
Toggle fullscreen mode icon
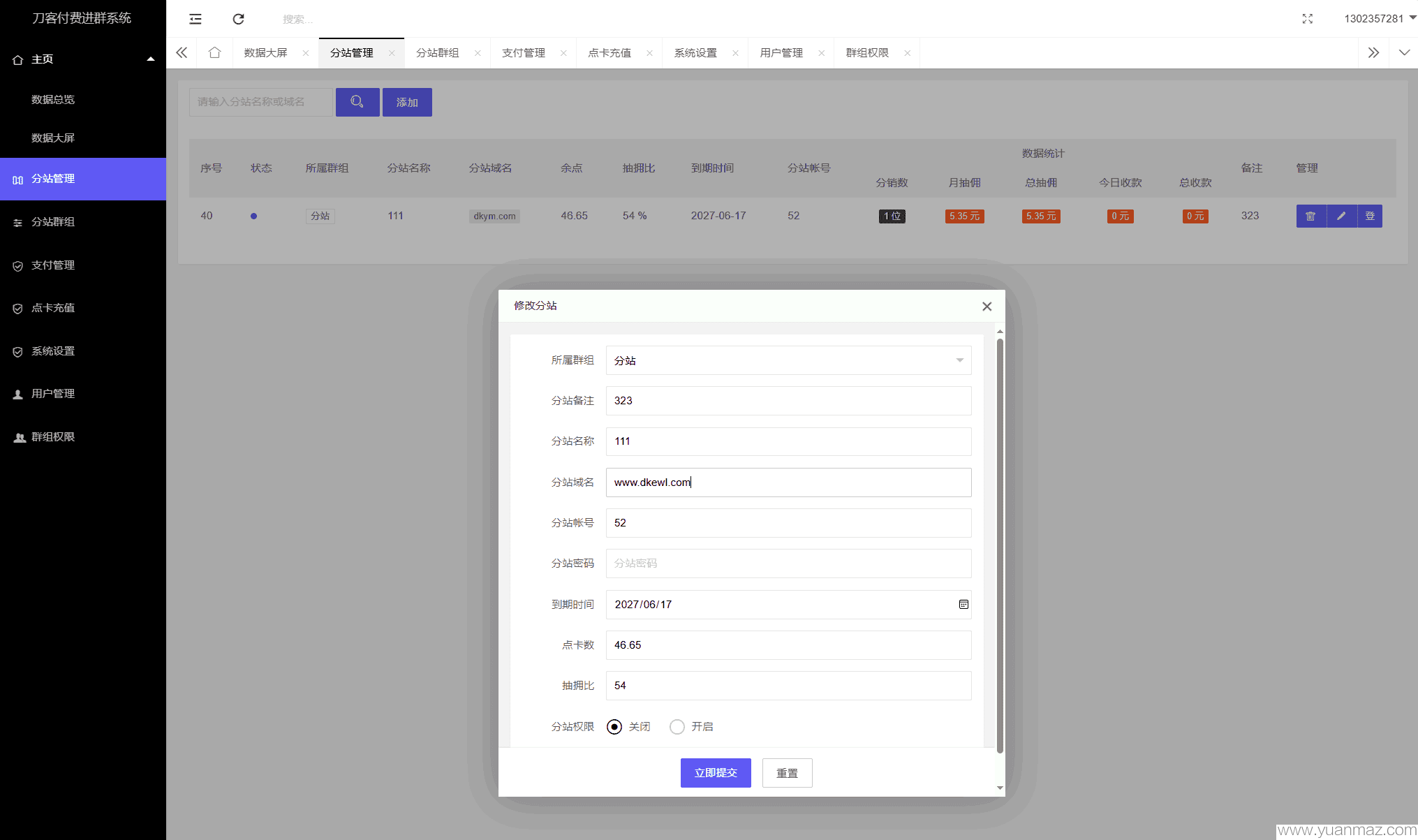point(1307,19)
